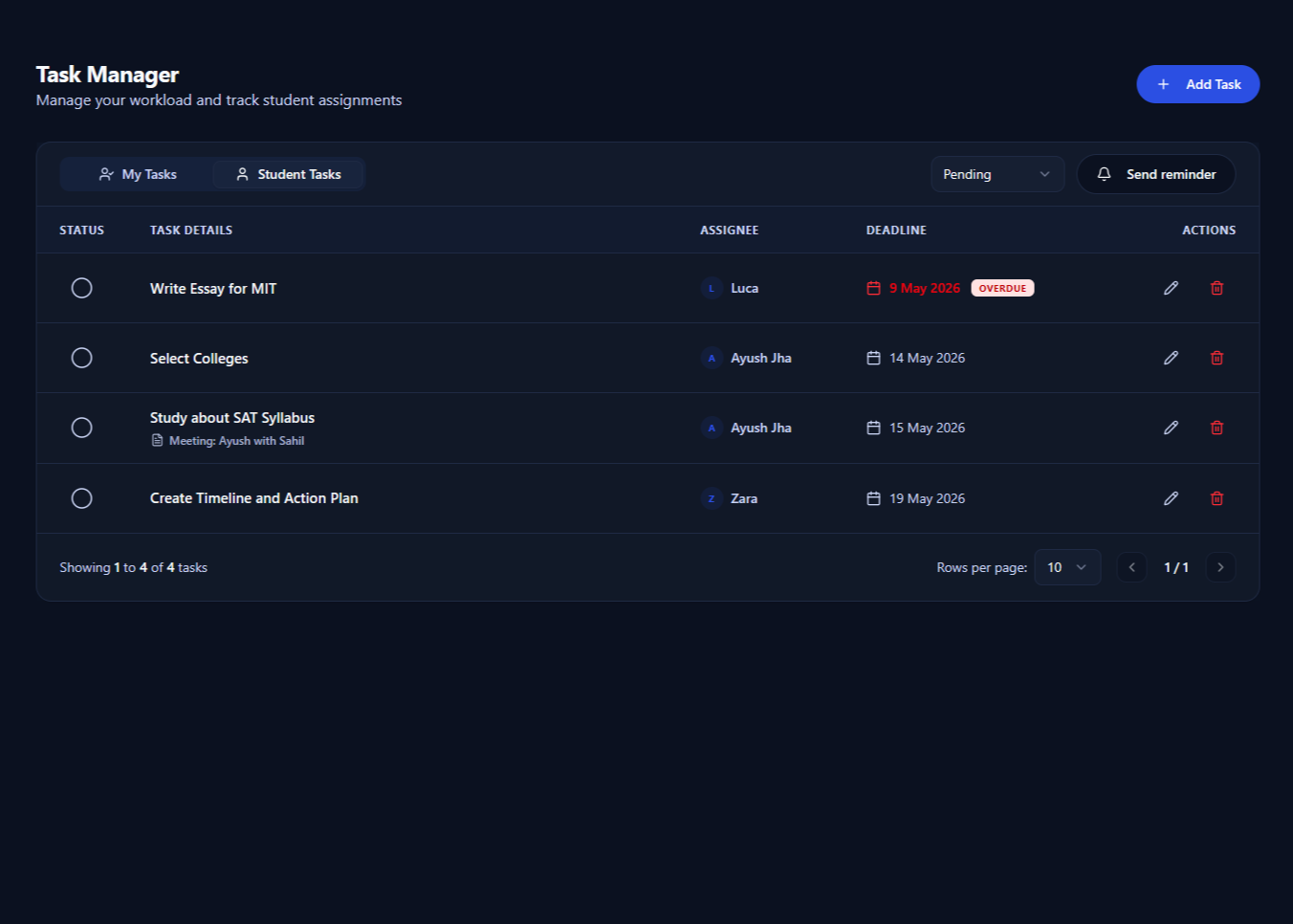Mark Select Colleges as complete
The height and width of the screenshot is (924, 1293).
pos(82,358)
